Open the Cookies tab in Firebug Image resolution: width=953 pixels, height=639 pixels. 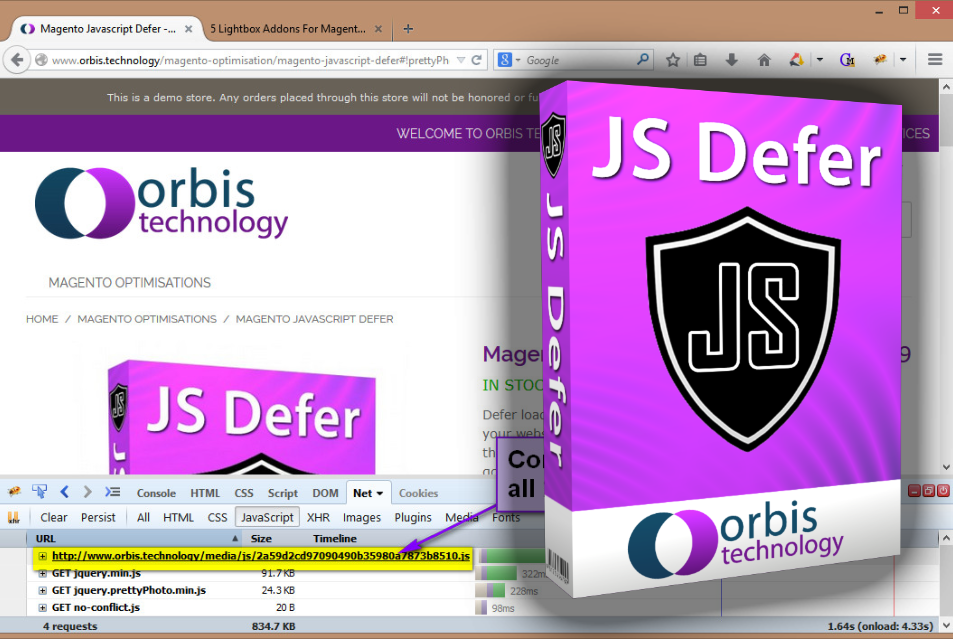(418, 493)
